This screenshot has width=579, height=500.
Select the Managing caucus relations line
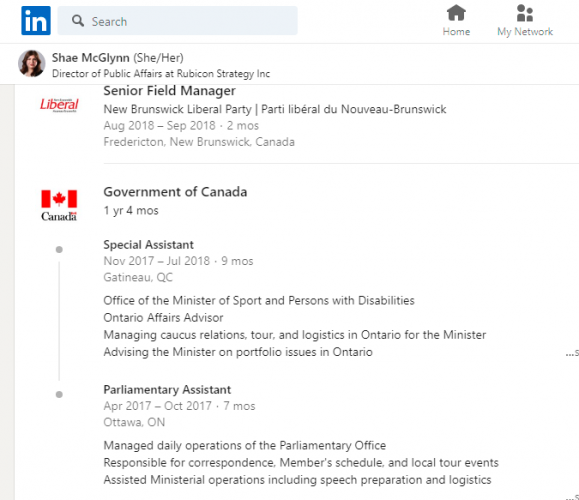pyautogui.click(x=295, y=335)
